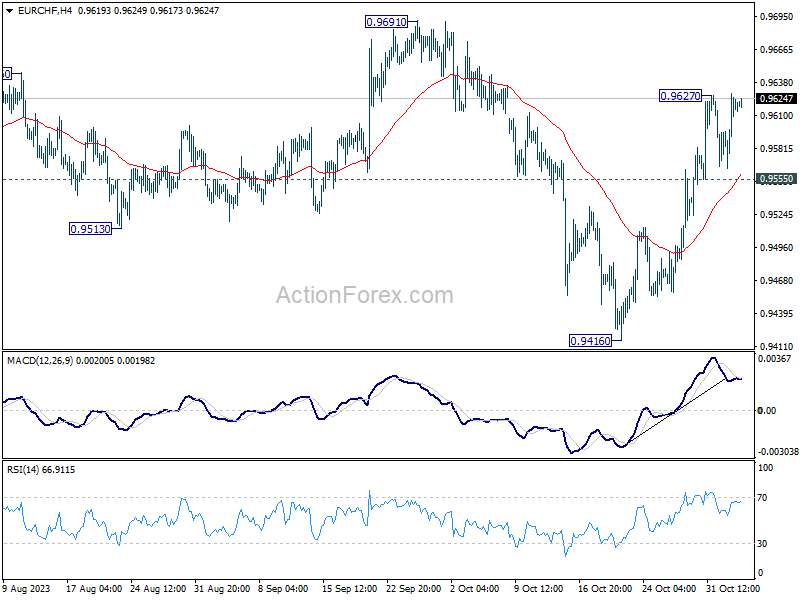
Task: Click the 8 Sep 04:00 time label
Action: click(283, 589)
